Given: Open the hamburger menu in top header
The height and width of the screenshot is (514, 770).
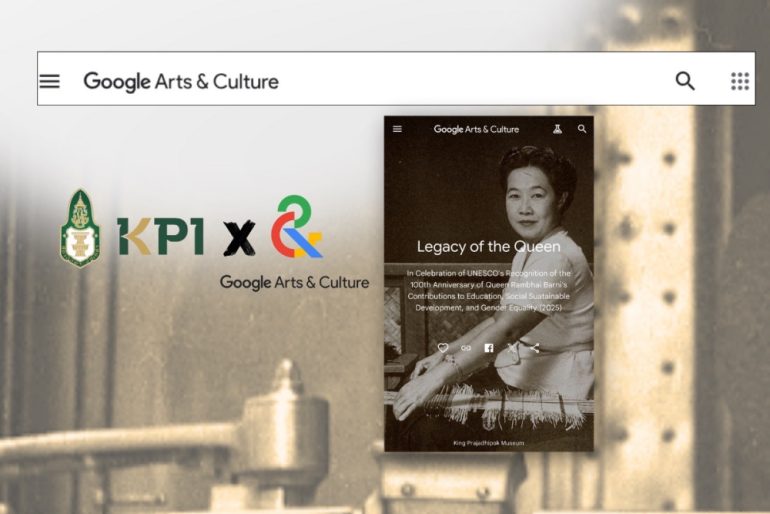Looking at the screenshot, I should tap(49, 81).
